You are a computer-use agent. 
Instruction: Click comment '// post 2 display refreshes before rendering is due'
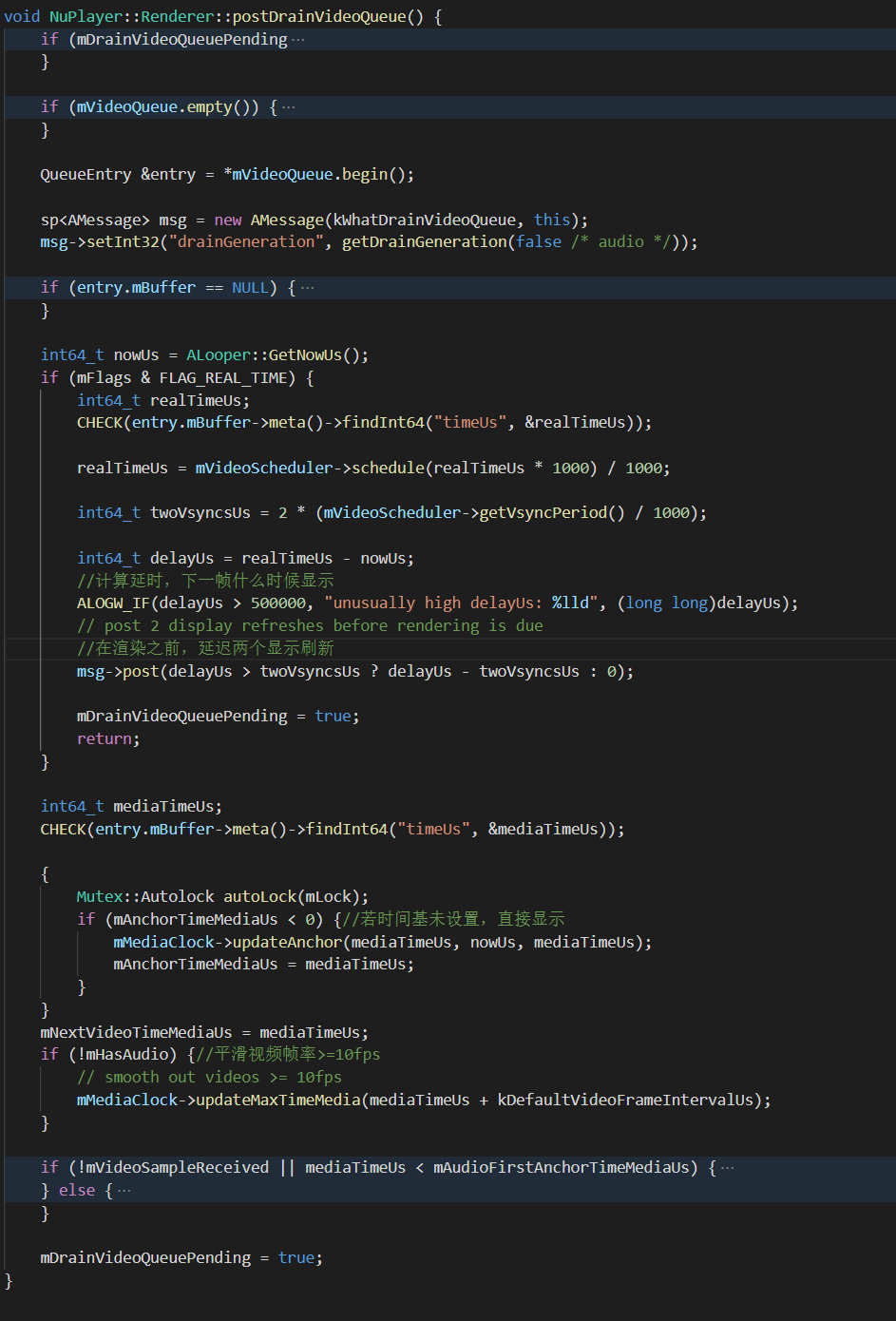coord(310,626)
